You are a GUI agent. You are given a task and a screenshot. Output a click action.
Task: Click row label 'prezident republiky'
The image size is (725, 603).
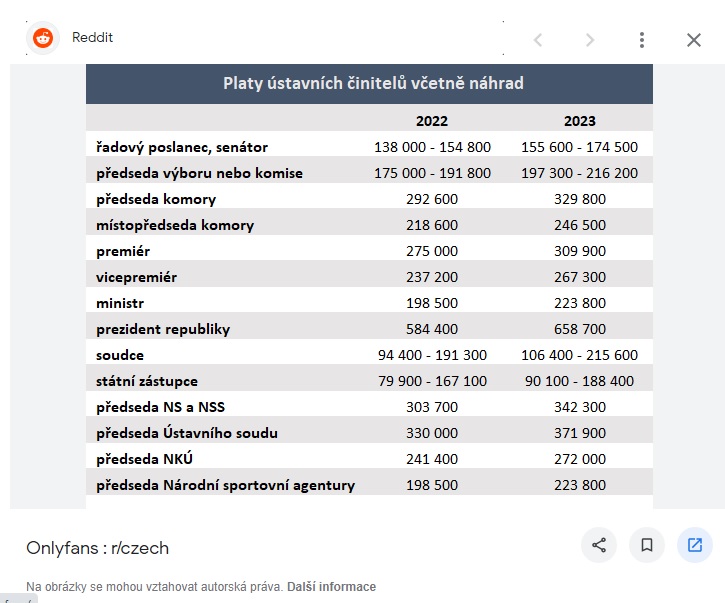[163, 329]
